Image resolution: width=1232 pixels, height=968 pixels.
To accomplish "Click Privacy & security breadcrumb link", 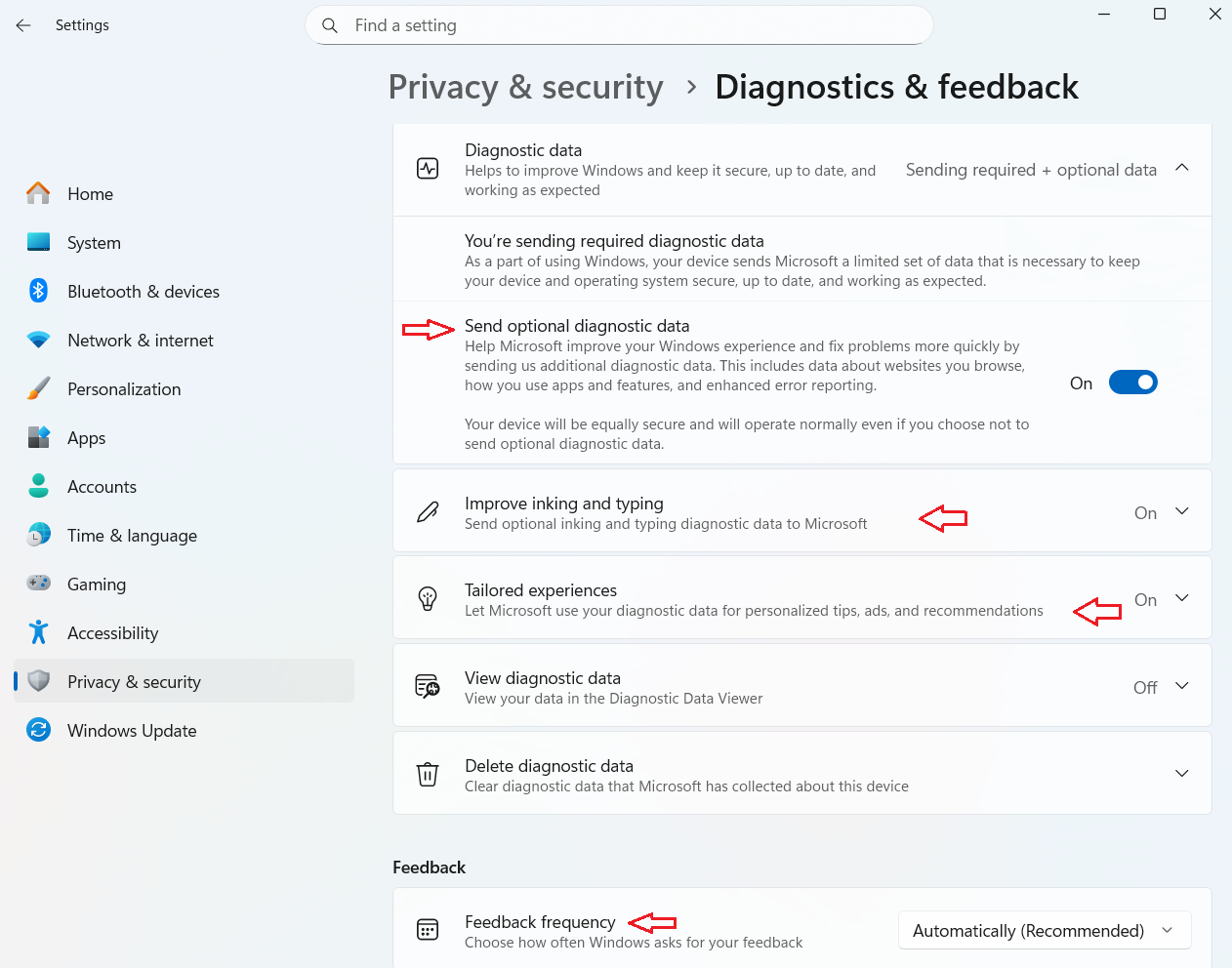I will point(525,87).
